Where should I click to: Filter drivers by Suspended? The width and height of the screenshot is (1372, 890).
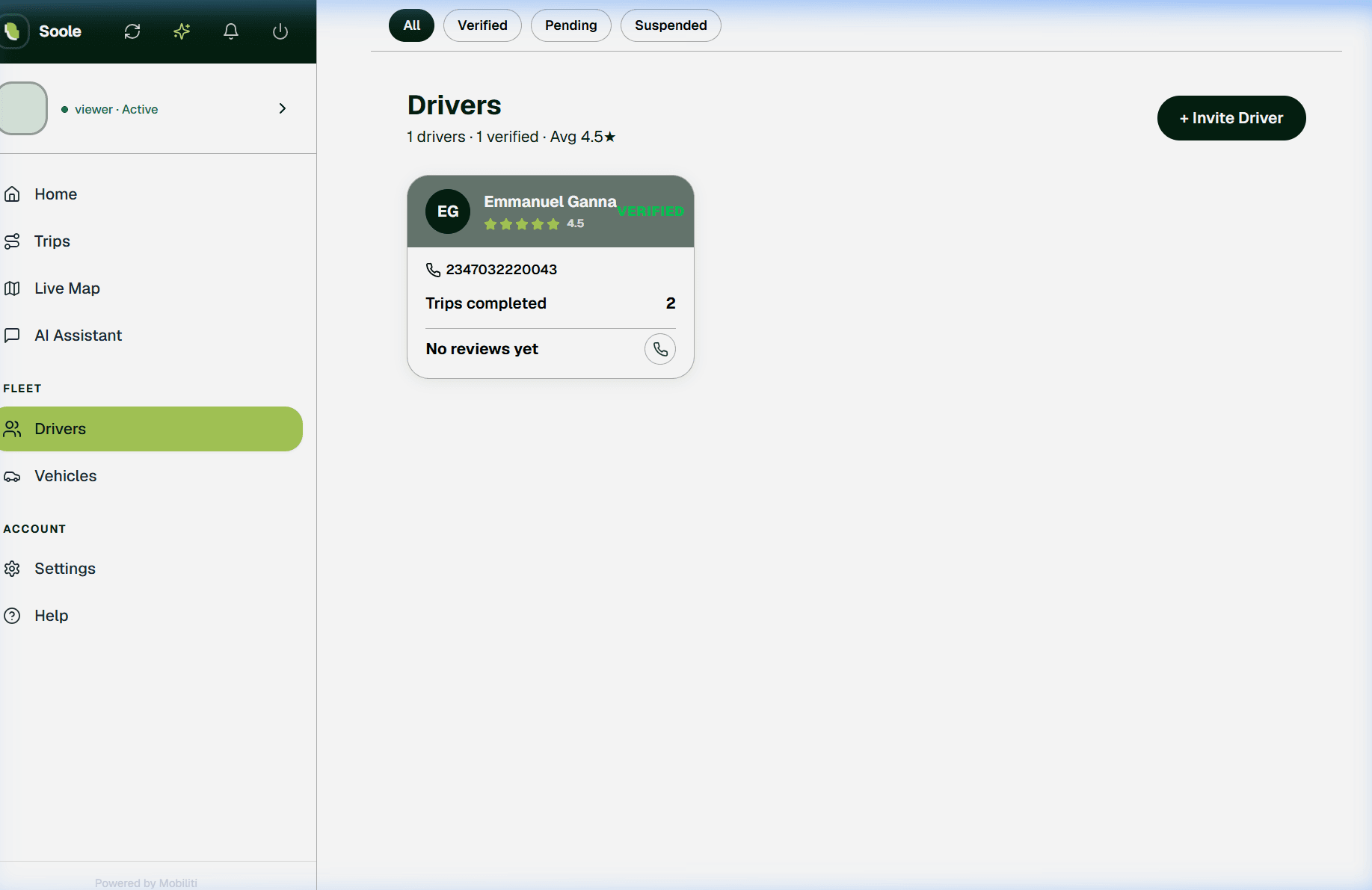tap(671, 25)
